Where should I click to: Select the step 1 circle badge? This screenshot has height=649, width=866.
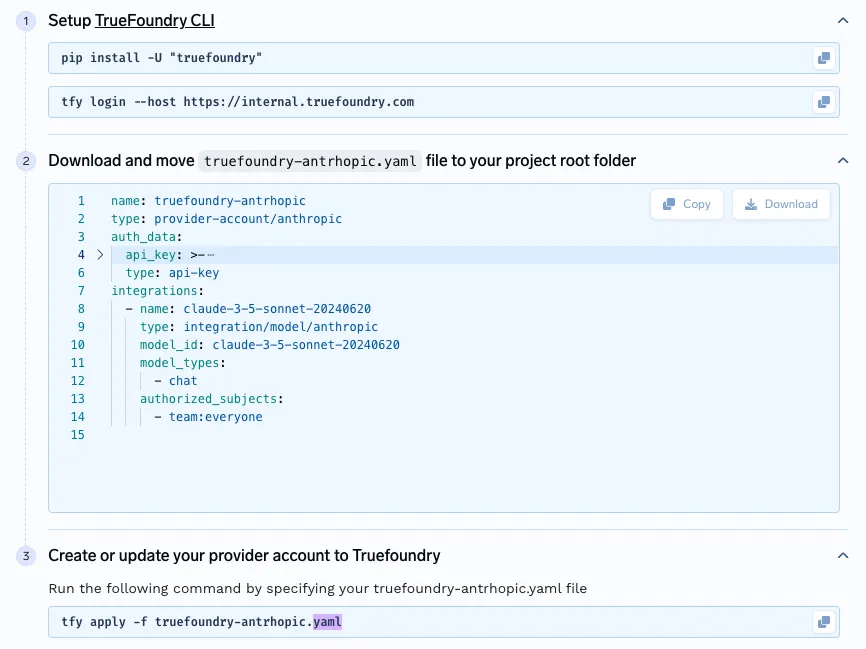click(25, 20)
